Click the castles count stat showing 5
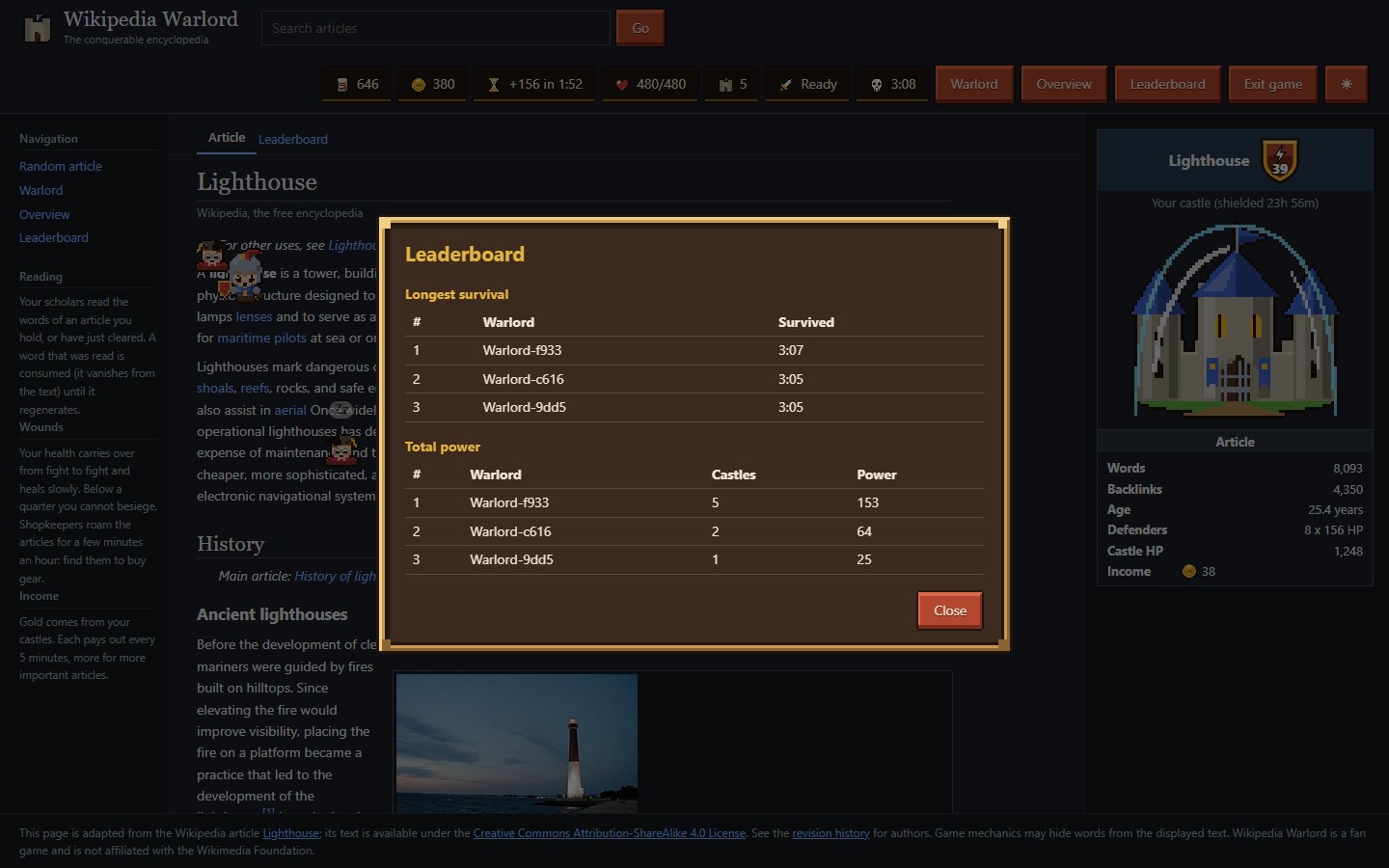Image resolution: width=1389 pixels, height=868 pixels. (x=732, y=84)
